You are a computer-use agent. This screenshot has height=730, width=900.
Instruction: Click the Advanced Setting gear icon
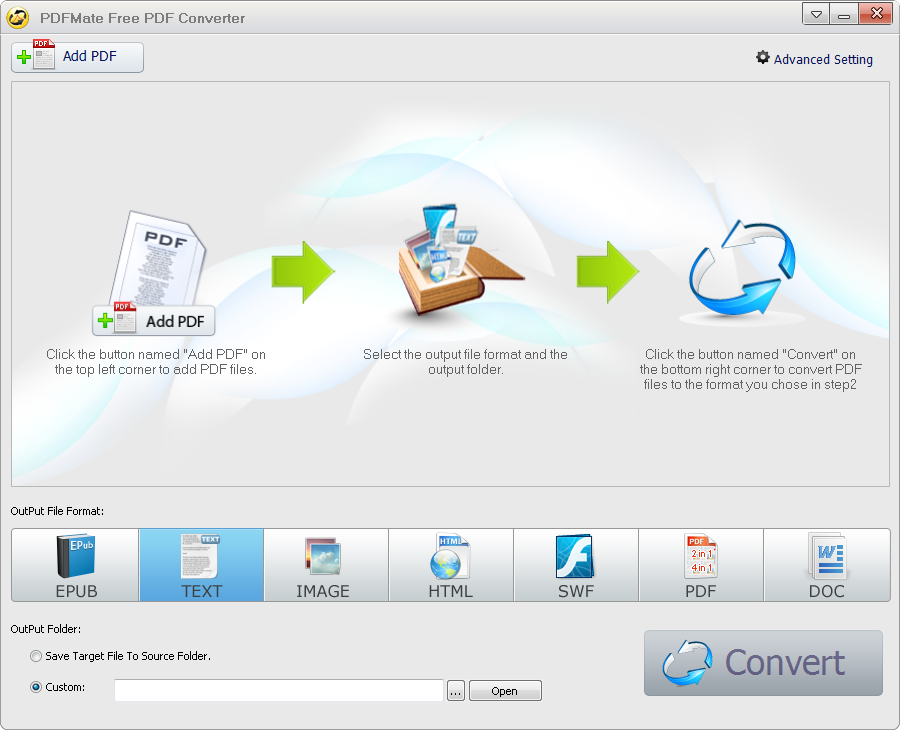pos(762,57)
